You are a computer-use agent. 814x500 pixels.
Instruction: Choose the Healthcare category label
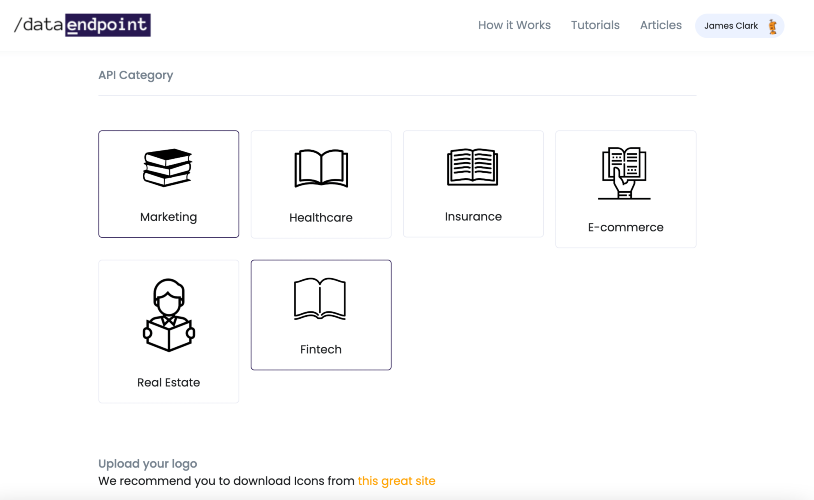(321, 218)
